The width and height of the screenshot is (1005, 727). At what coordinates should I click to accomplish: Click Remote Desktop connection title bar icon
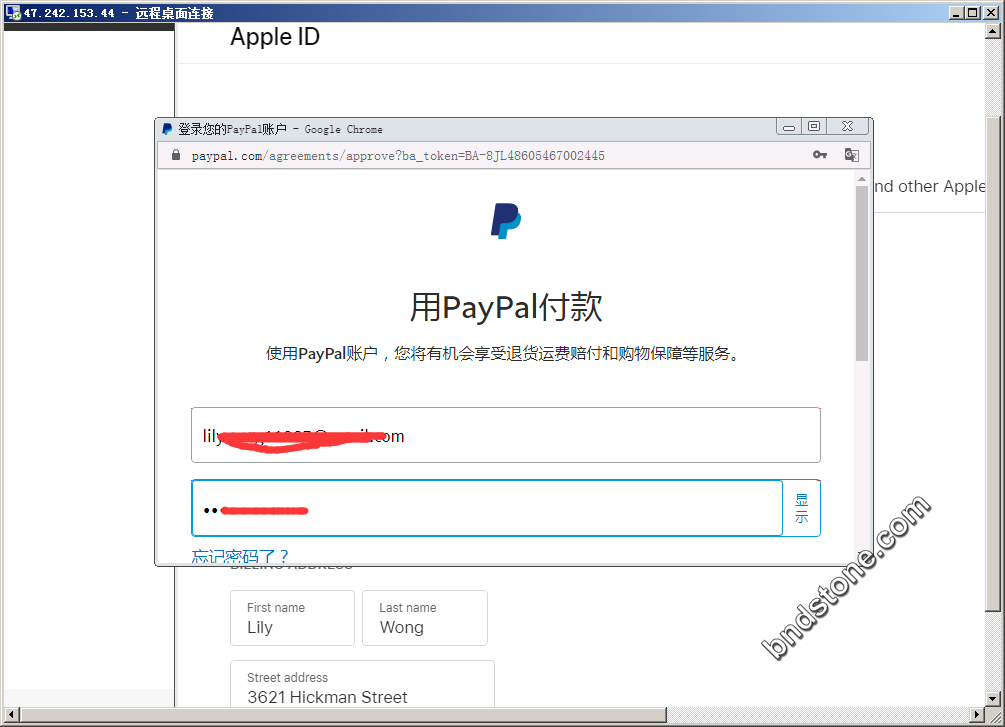[13, 12]
